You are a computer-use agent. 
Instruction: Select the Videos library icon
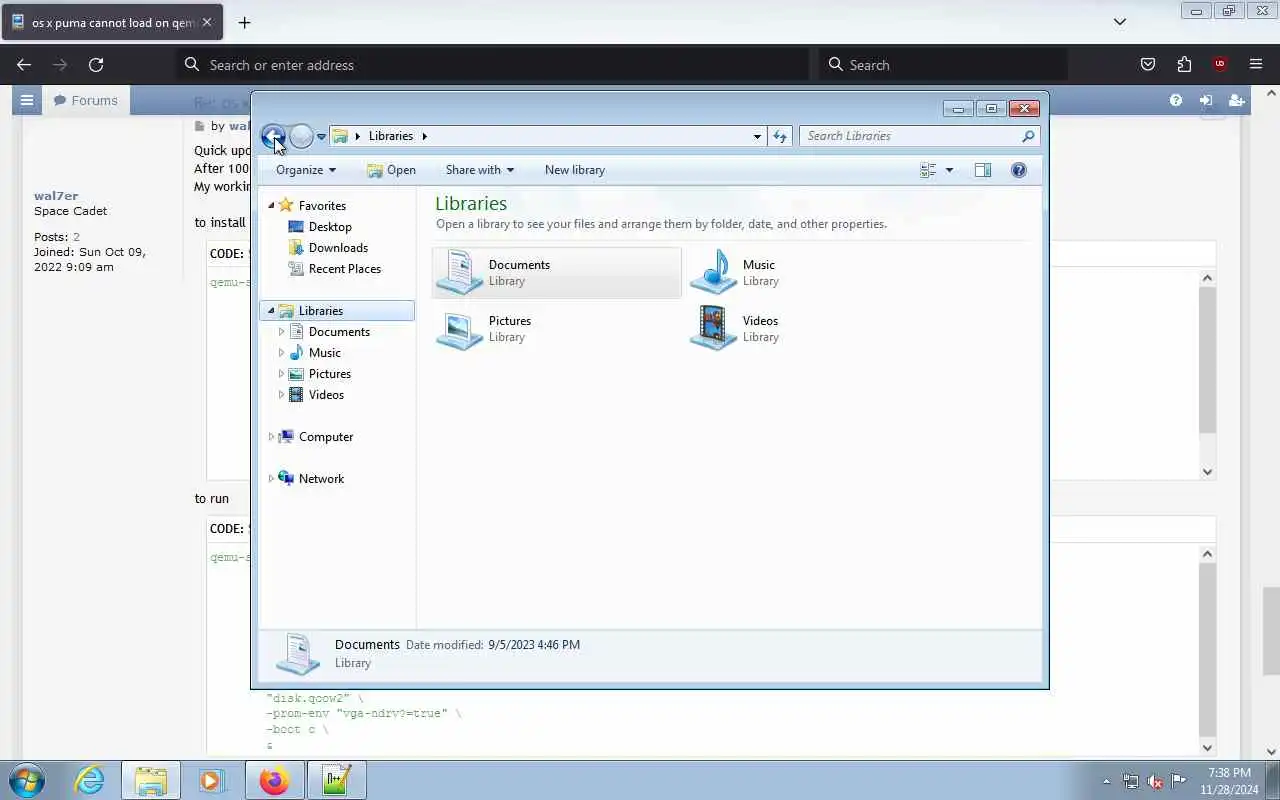pyautogui.click(x=713, y=328)
